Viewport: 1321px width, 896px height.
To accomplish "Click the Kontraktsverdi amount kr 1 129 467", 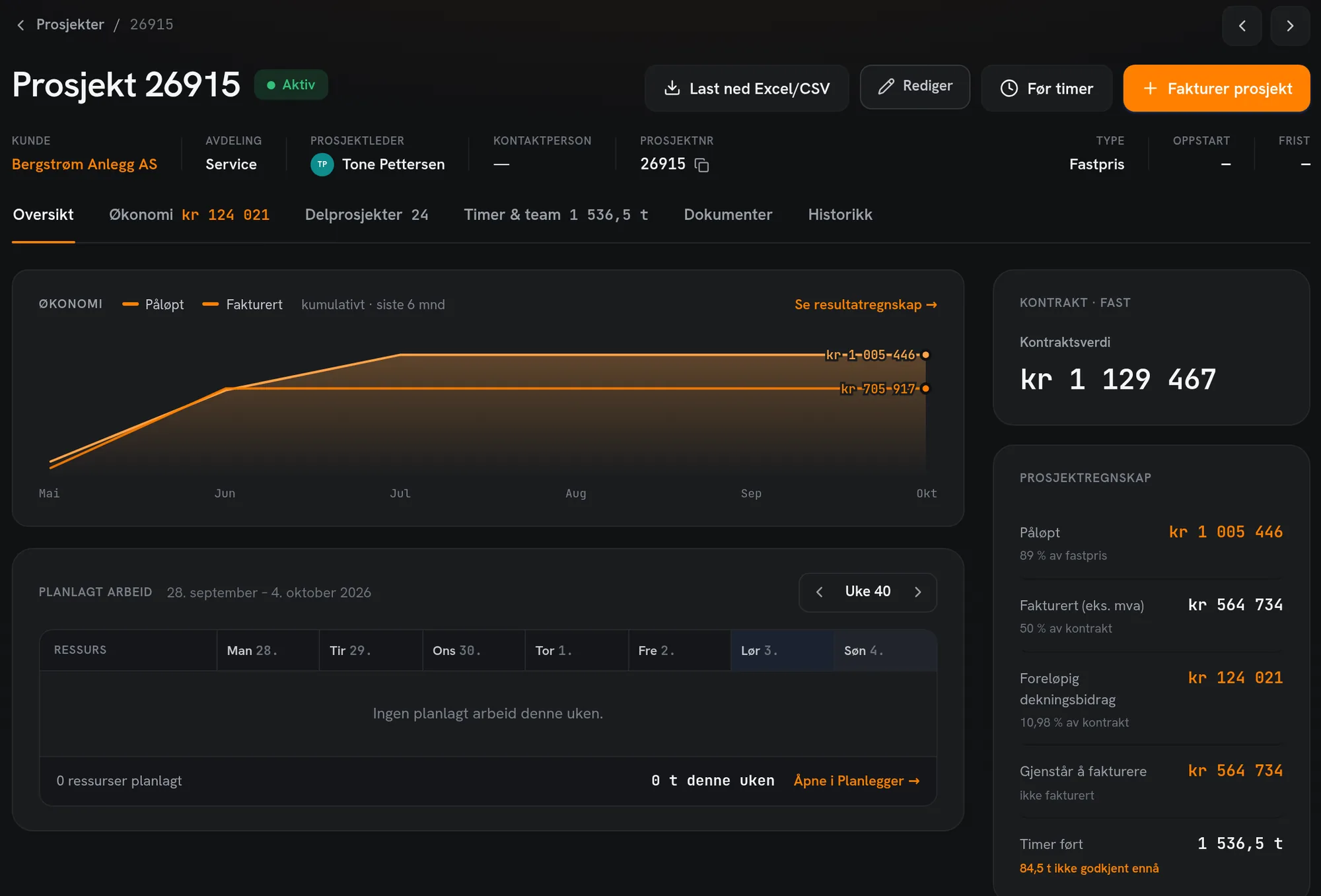I will tap(1118, 380).
